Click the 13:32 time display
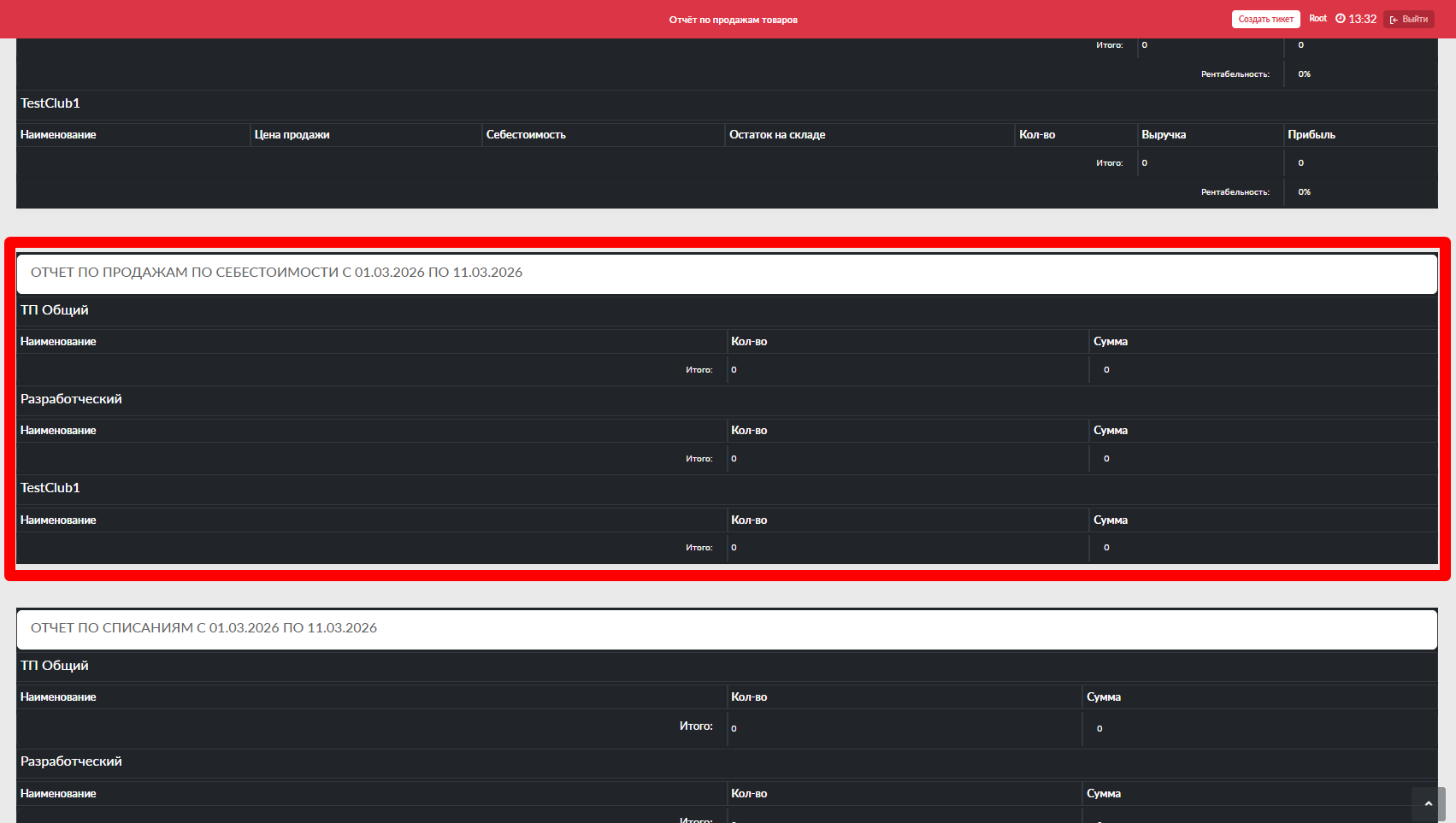 click(x=1363, y=19)
